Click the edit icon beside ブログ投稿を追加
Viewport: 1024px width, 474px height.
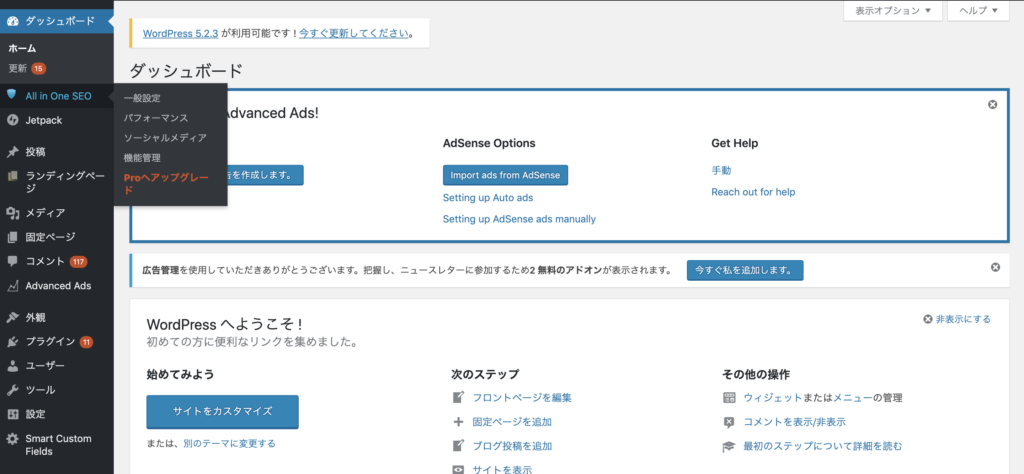point(458,446)
